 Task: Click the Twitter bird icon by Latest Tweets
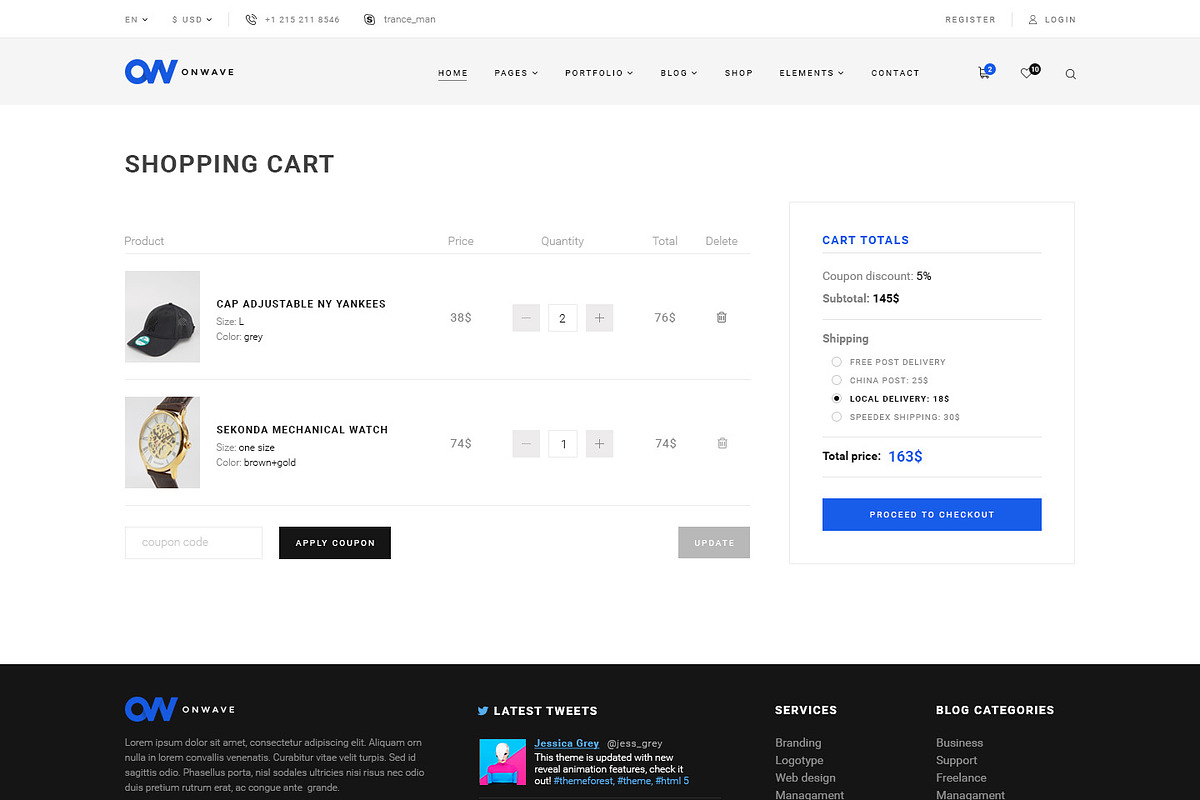point(483,711)
